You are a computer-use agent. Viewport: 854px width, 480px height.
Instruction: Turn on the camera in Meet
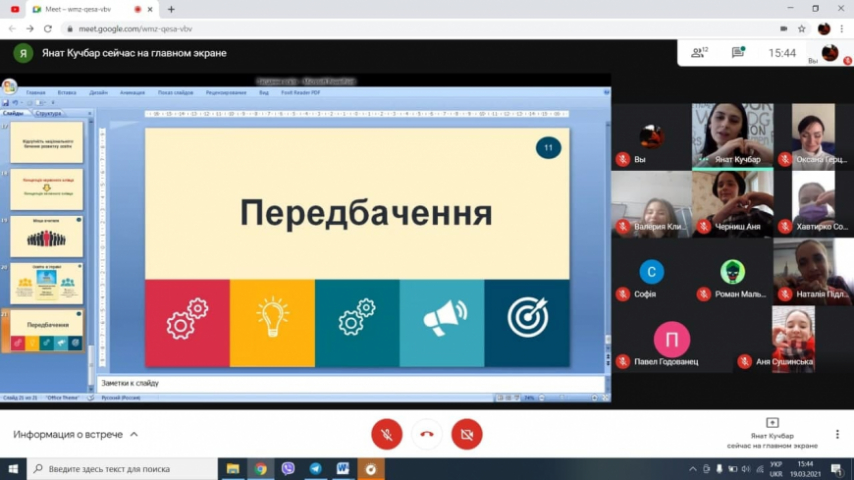[466, 434]
